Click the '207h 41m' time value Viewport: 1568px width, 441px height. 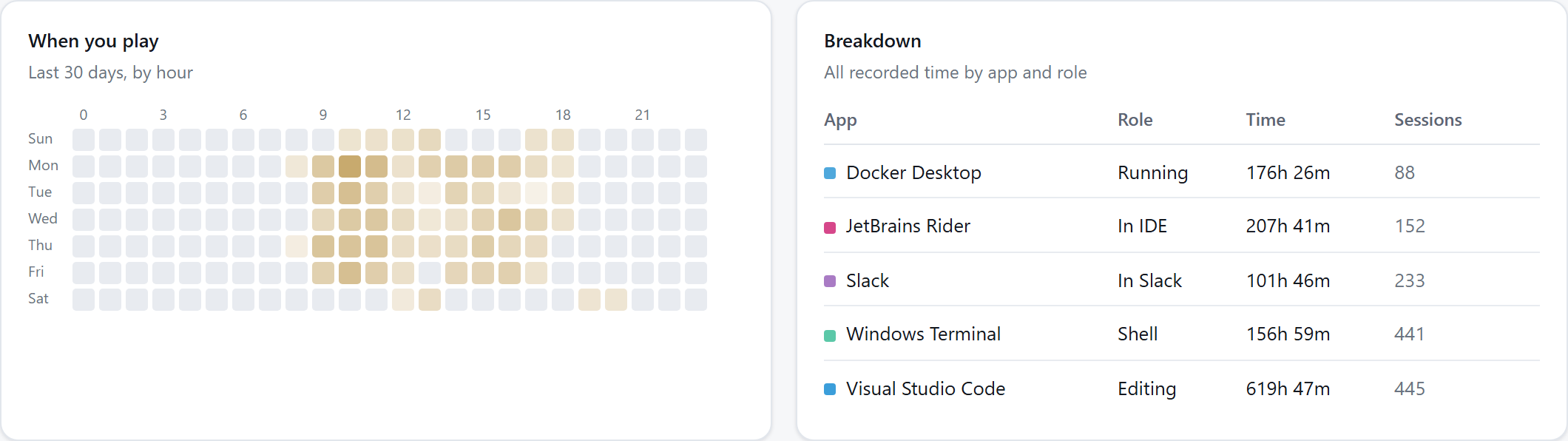(1288, 226)
